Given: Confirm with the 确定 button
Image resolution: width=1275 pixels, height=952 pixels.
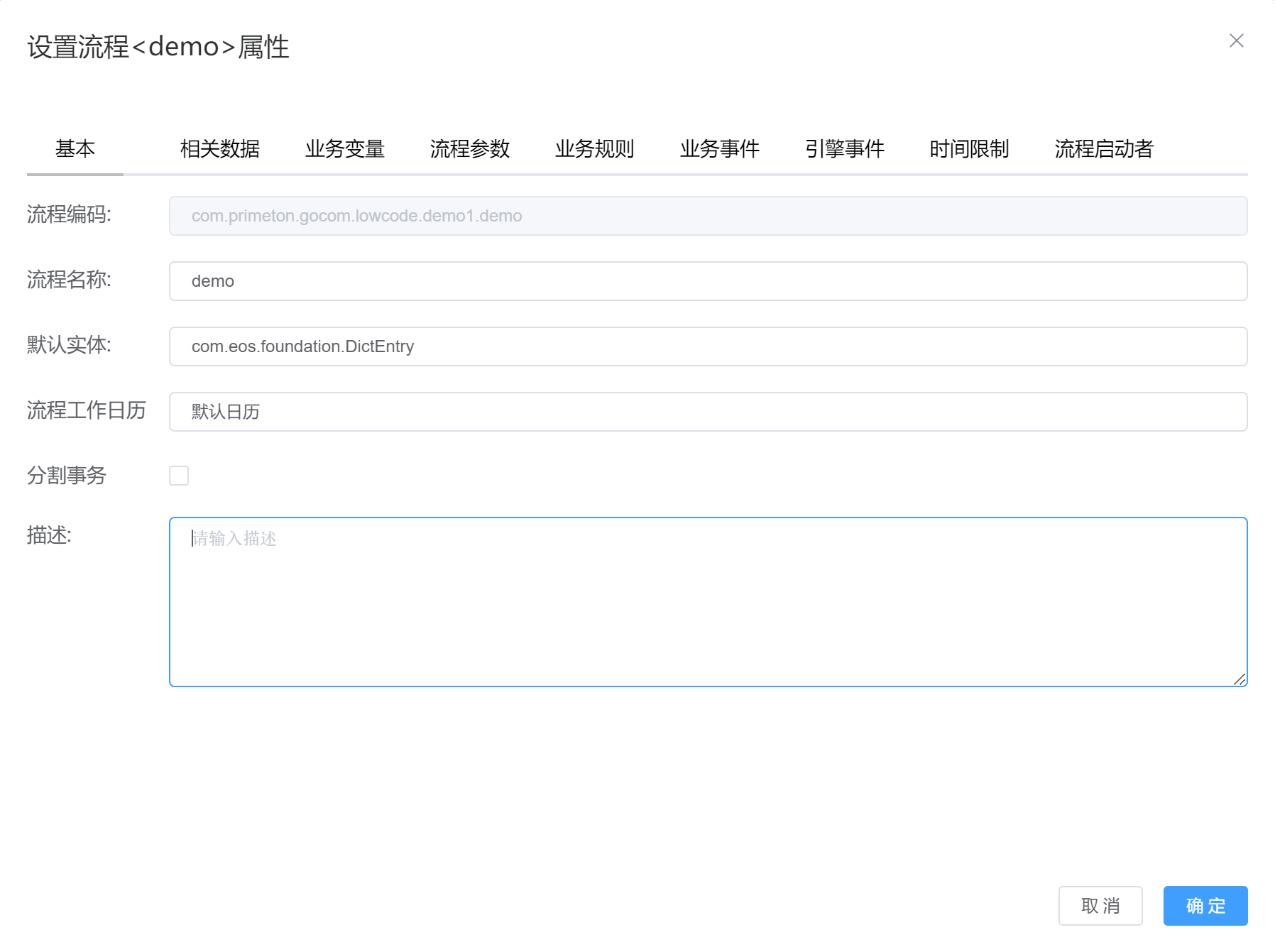Looking at the screenshot, I should coord(1205,906).
